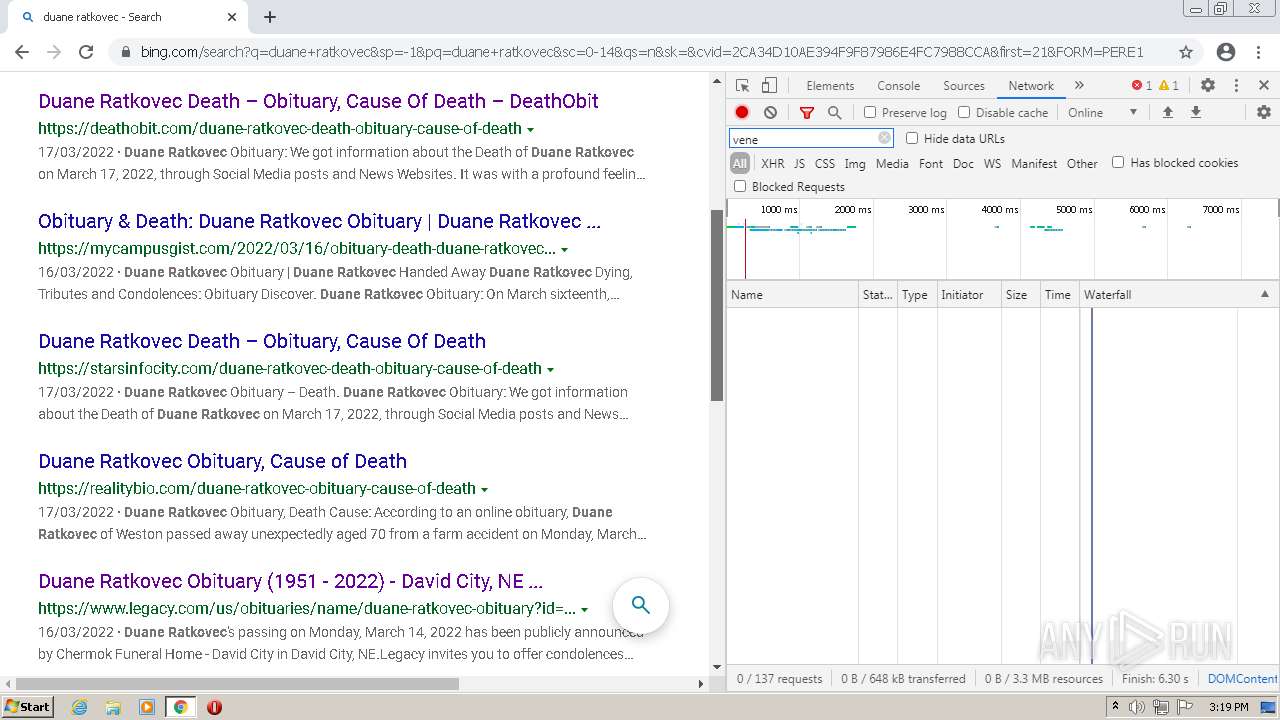Close the DevTools panel

(1264, 86)
